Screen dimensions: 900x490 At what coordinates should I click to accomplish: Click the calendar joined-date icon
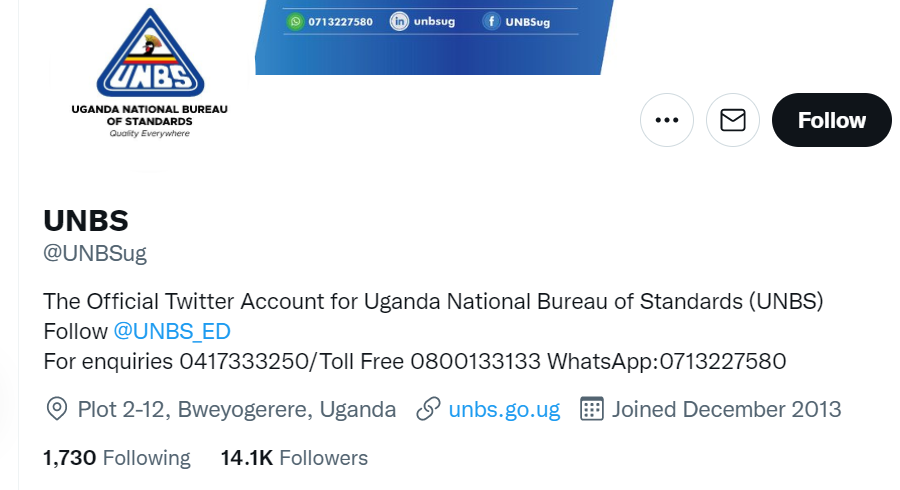(x=592, y=409)
